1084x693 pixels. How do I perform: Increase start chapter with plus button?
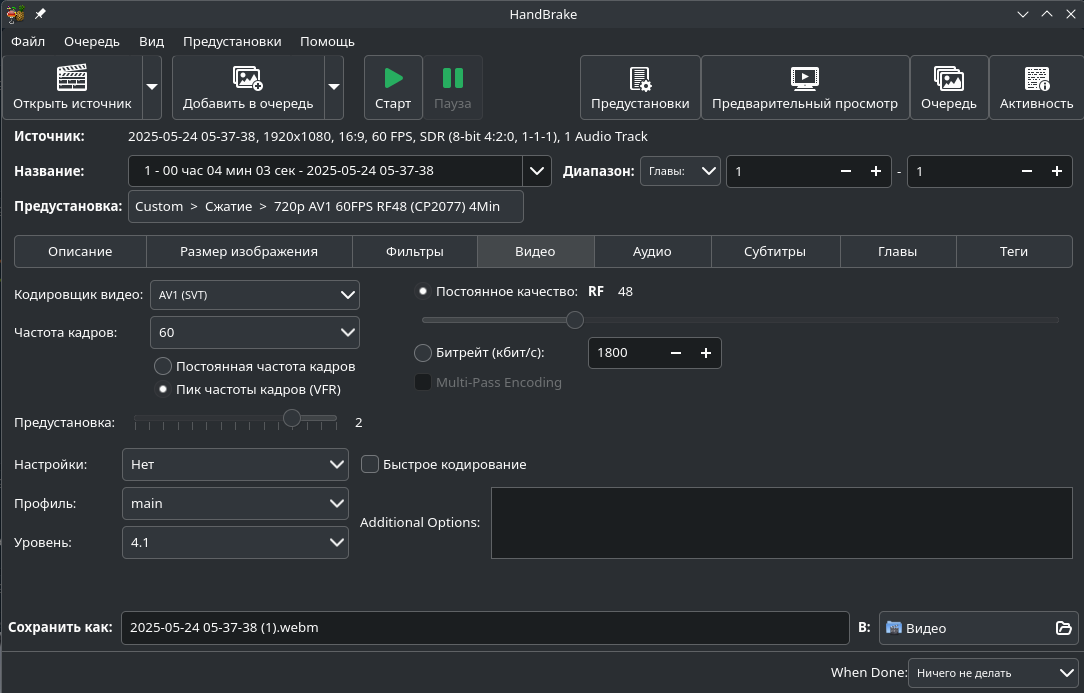click(876, 171)
